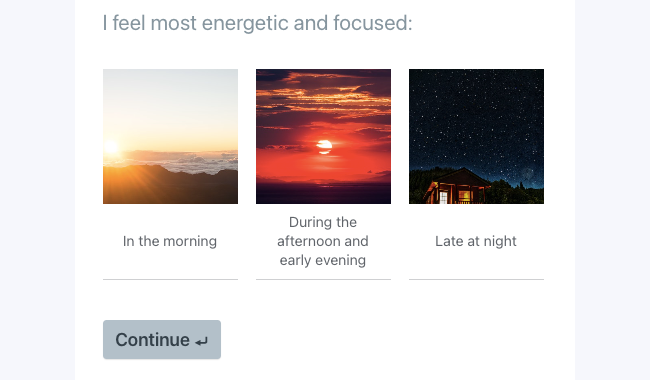Viewport: 650px width, 380px height.
Task: Click the divider line under "In the morning"
Action: (170, 279)
